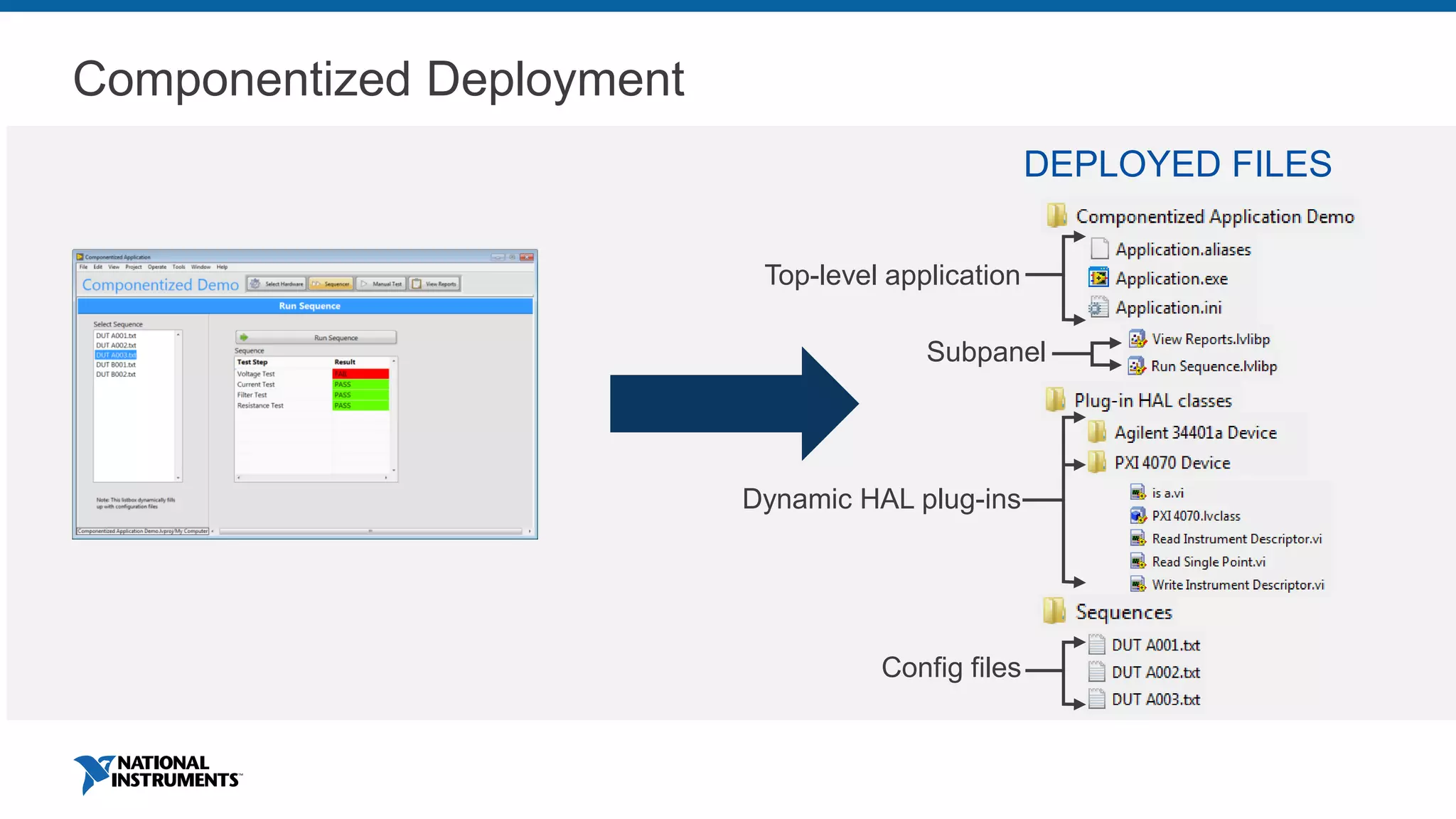Switch to the Sequencer panel
Image resolution: width=1456 pixels, height=819 pixels.
pos(331,284)
